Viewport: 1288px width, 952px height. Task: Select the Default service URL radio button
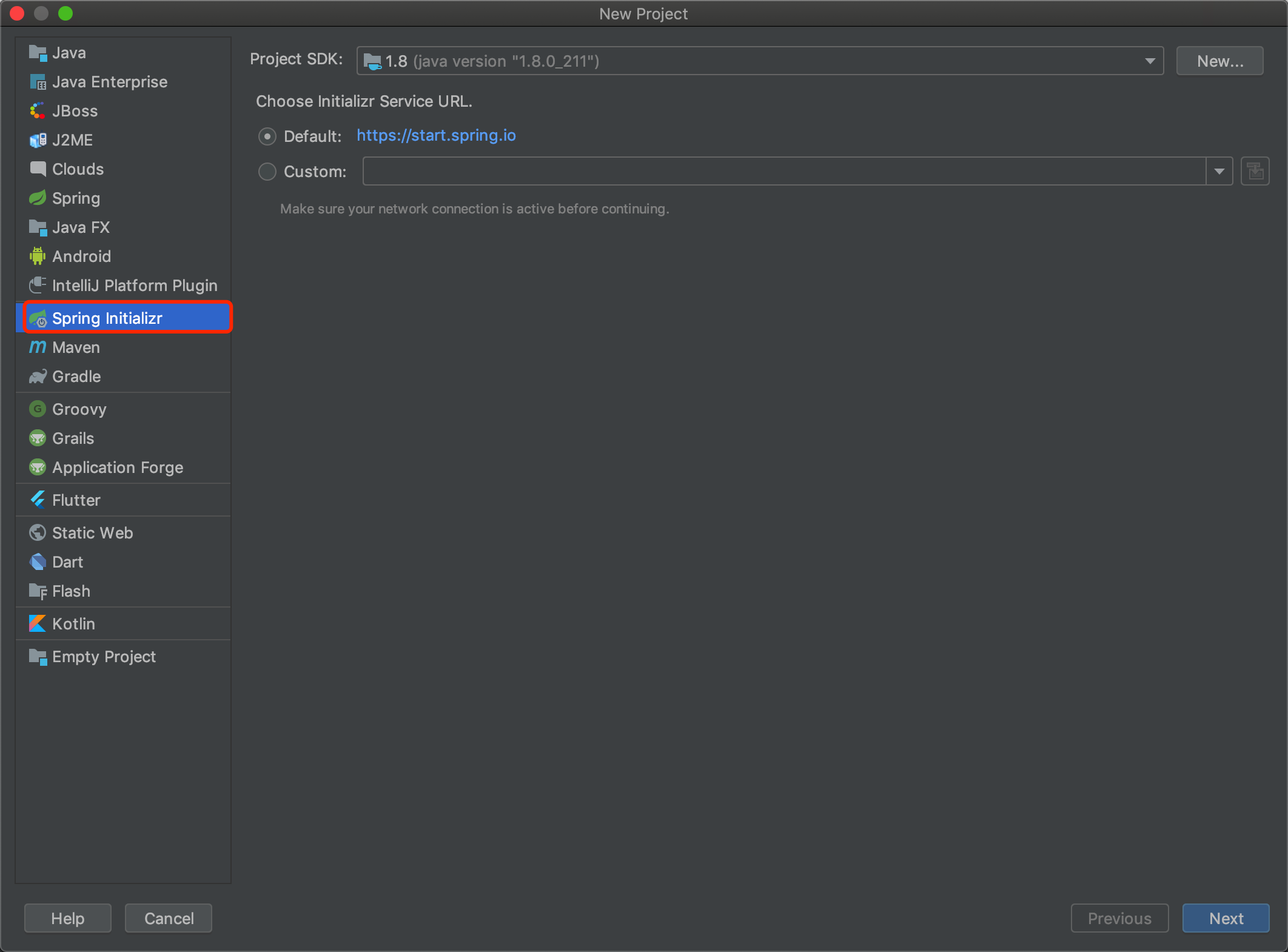pos(267,136)
